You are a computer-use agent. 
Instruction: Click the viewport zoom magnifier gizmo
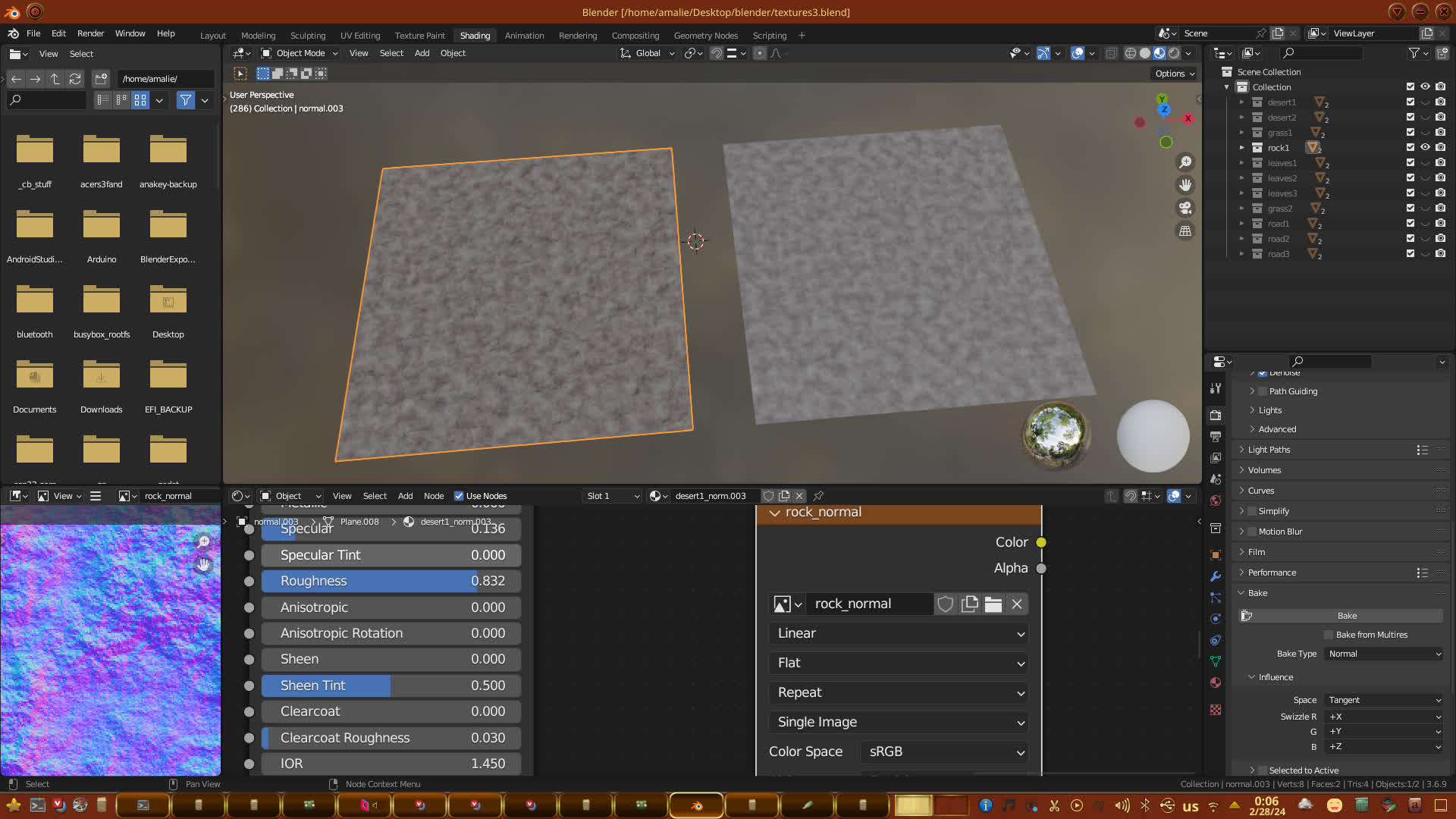1185,162
